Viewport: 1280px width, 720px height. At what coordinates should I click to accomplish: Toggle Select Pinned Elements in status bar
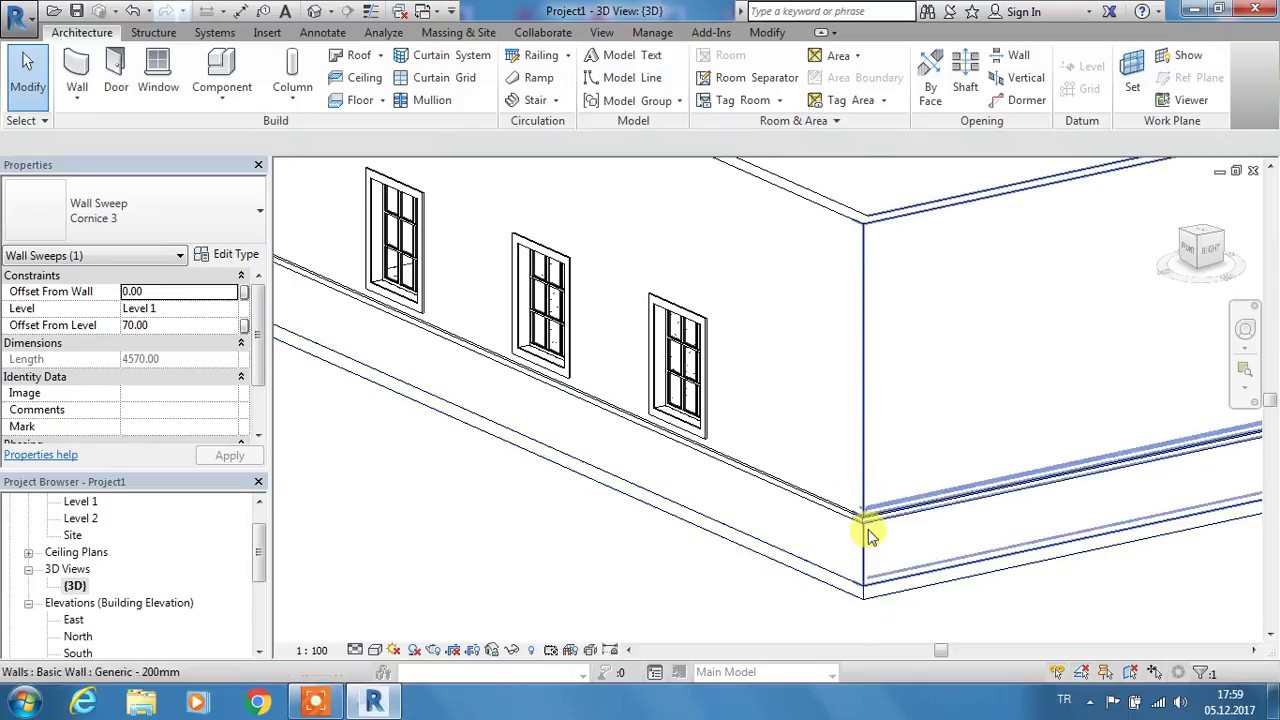(1105, 672)
